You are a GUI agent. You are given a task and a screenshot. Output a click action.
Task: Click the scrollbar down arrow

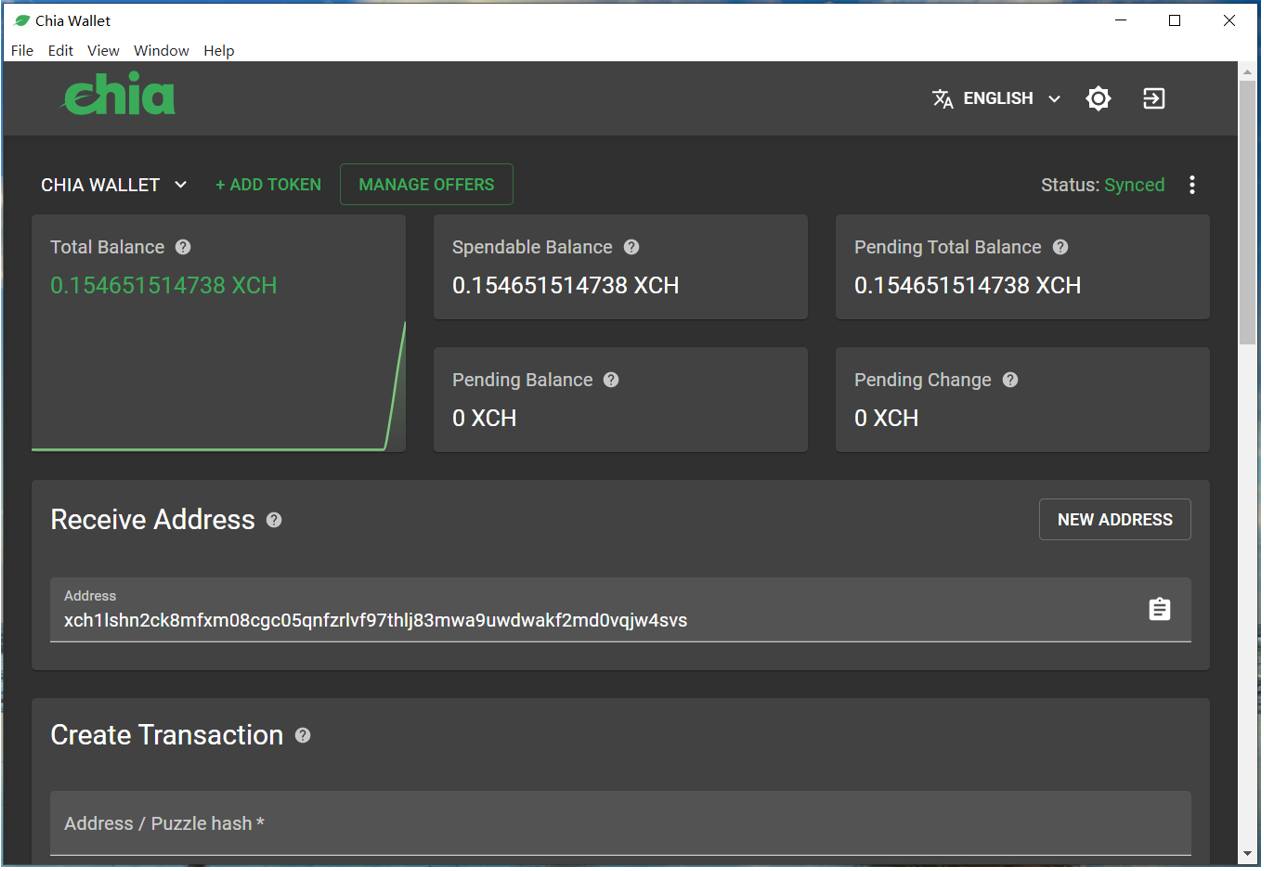tap(1247, 854)
